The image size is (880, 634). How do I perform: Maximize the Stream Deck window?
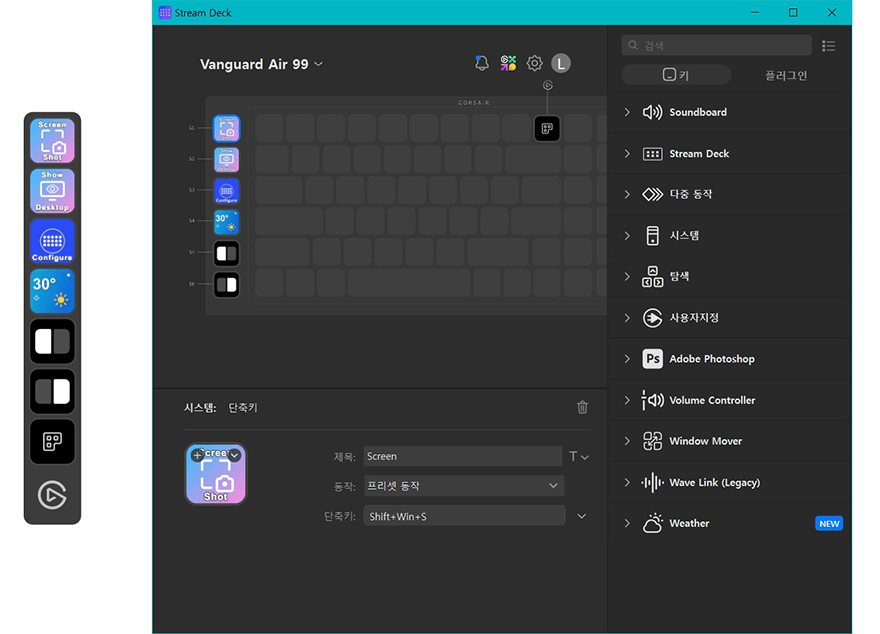793,12
